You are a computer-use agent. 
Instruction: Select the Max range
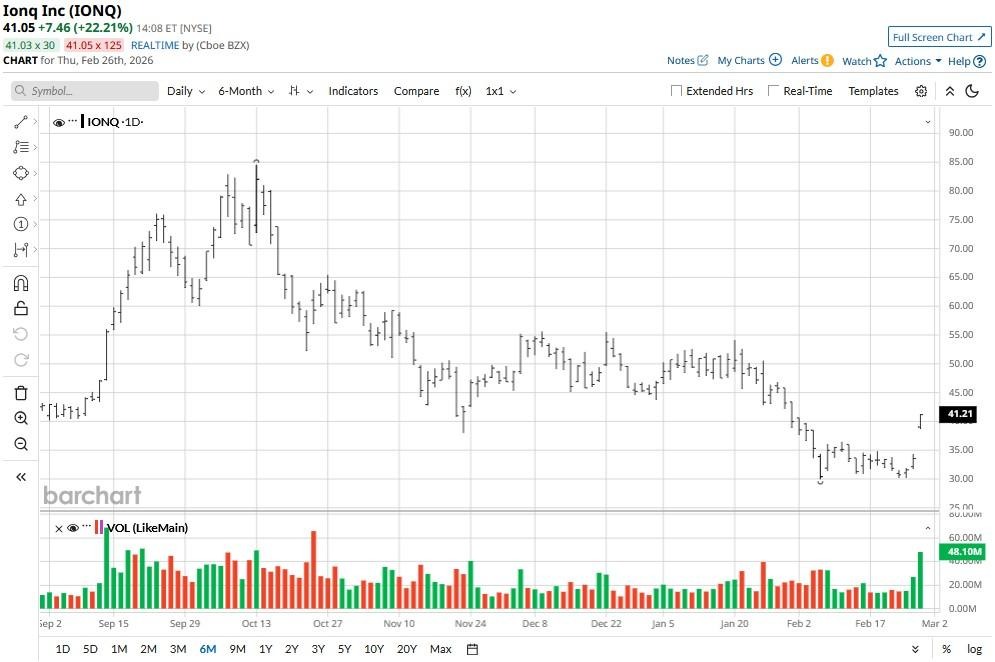(x=440, y=649)
